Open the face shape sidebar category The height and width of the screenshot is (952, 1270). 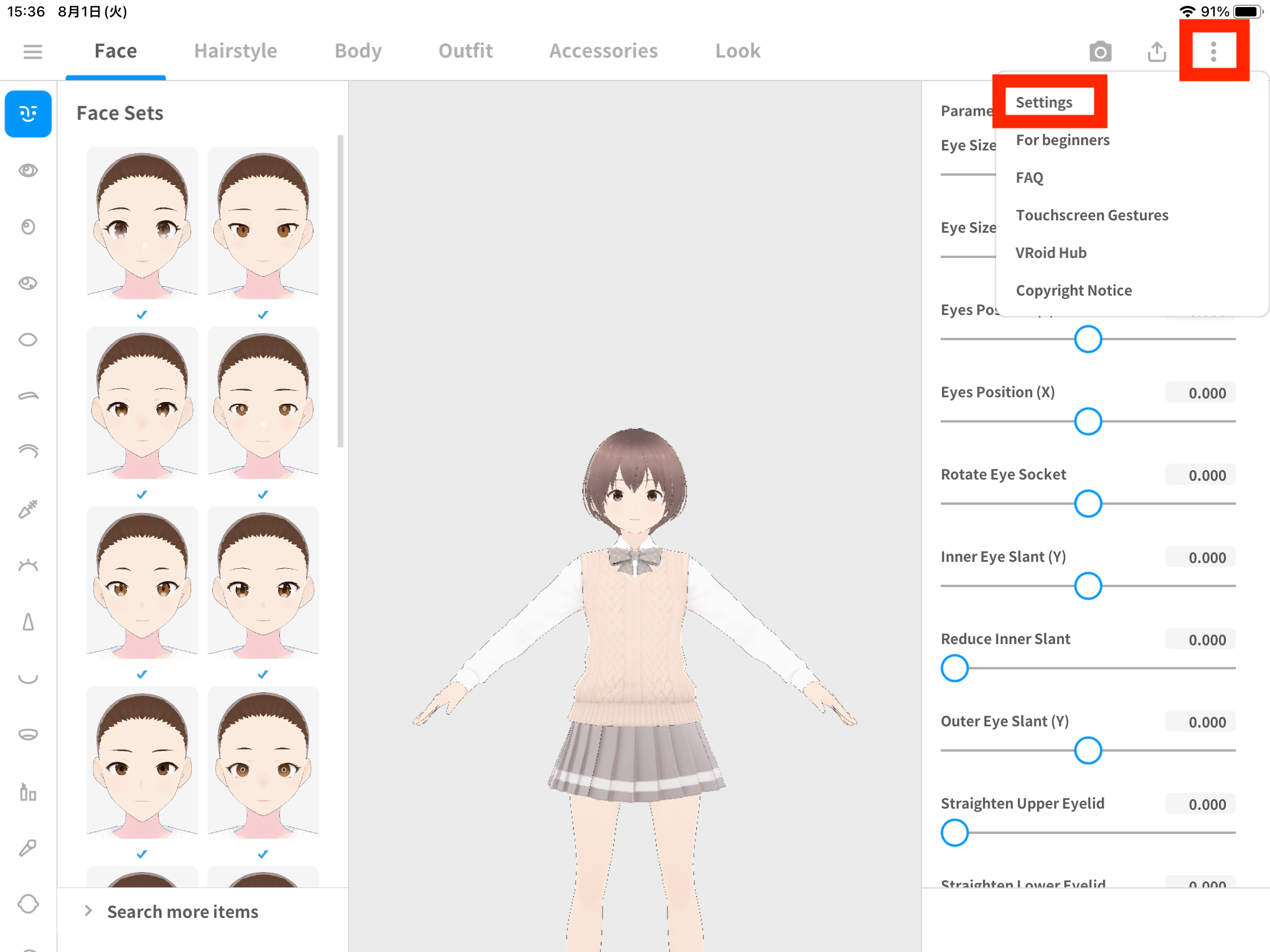pos(28,904)
